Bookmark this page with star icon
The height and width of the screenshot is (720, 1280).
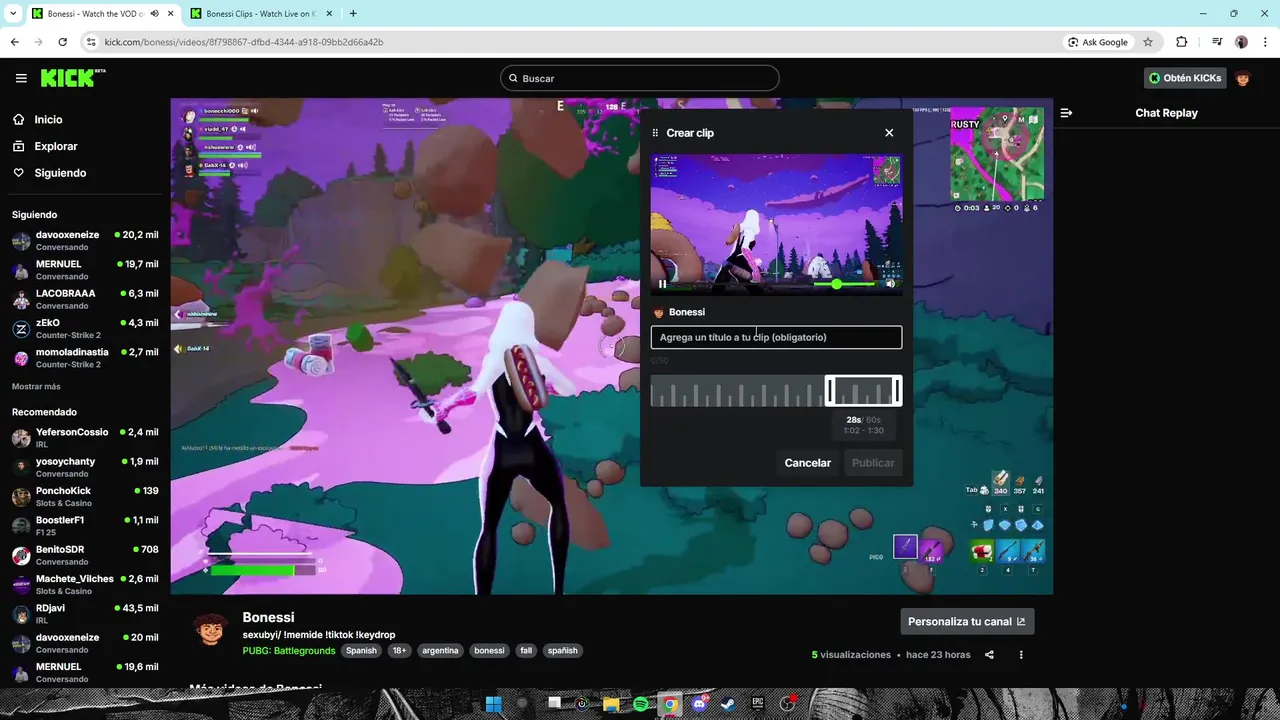pyautogui.click(x=1148, y=42)
